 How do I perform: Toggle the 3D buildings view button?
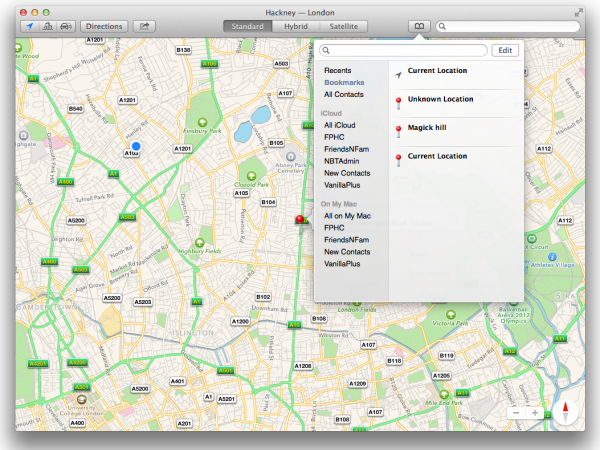click(48, 26)
